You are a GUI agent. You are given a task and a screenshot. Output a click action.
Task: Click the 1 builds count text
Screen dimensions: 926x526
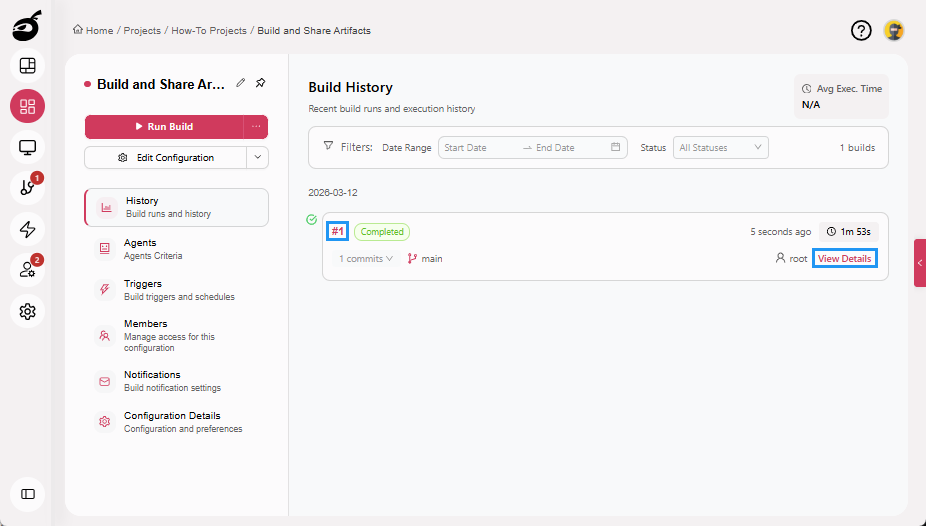[857, 148]
